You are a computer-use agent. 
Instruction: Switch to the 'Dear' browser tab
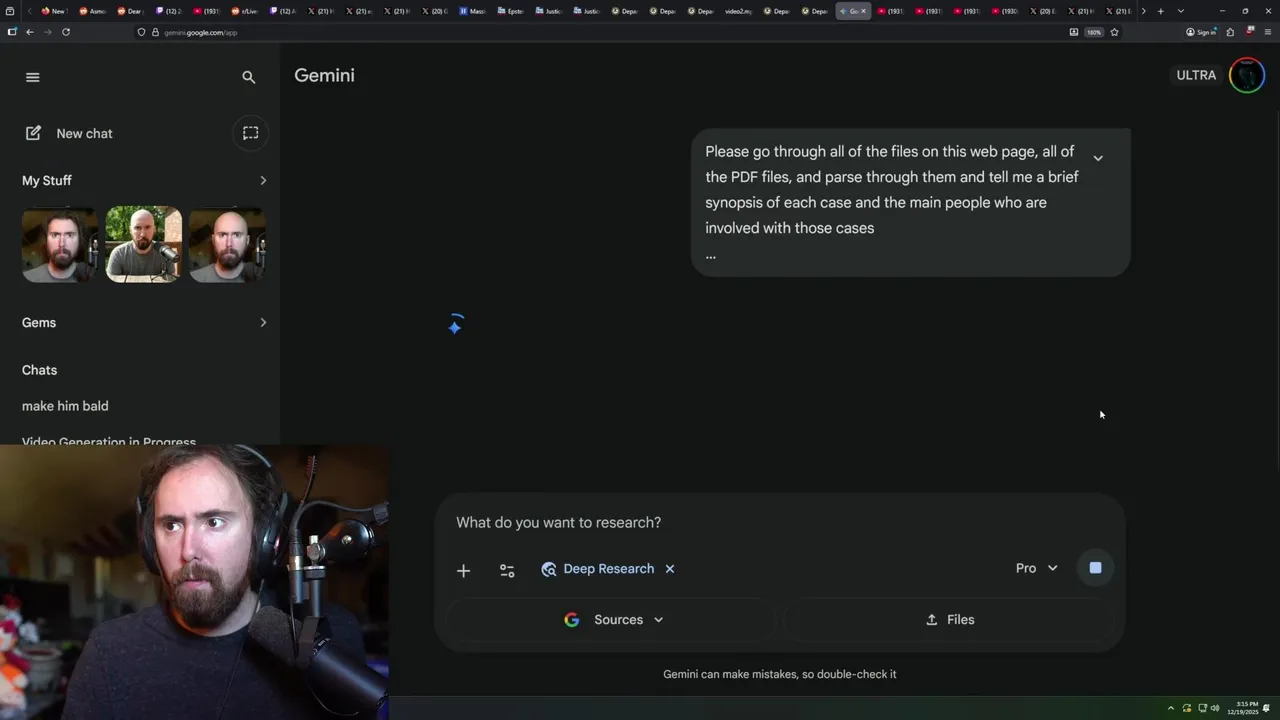130,11
